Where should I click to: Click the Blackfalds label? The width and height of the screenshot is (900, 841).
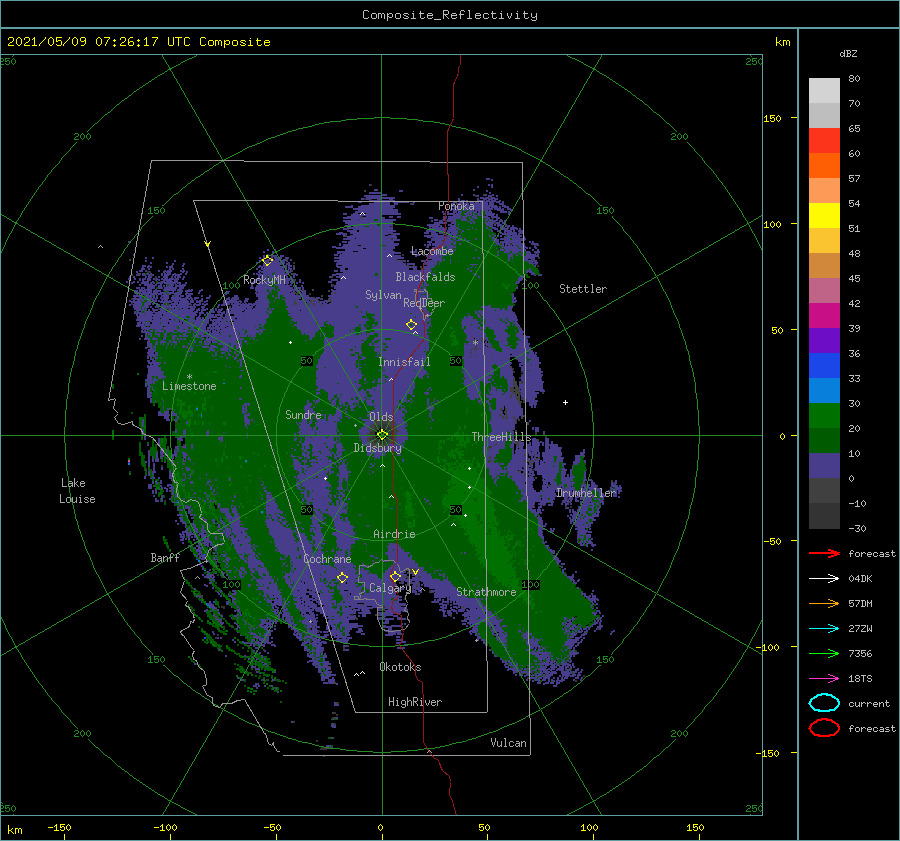tap(425, 277)
